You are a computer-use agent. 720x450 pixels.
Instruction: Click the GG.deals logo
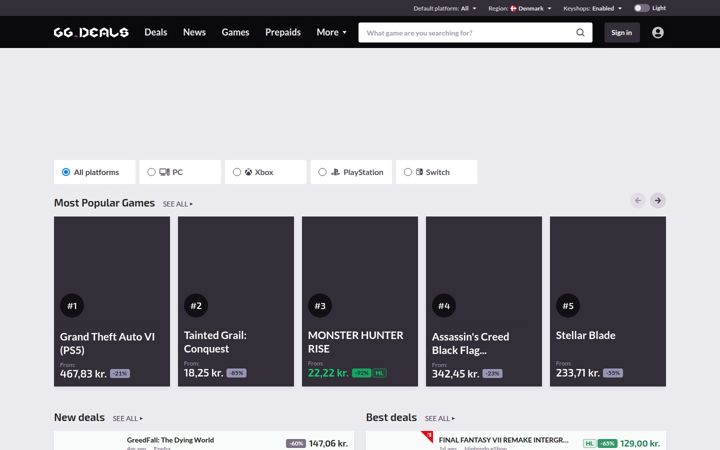91,32
